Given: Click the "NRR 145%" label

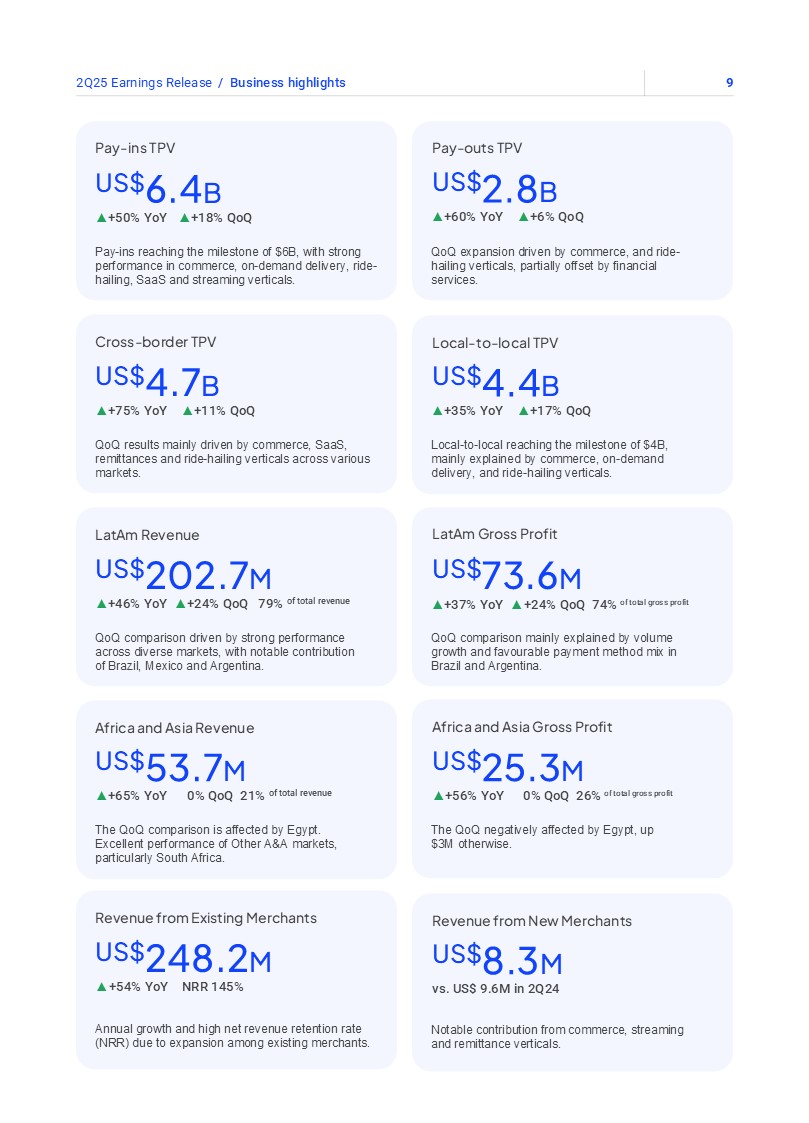Looking at the screenshot, I should (x=212, y=986).
